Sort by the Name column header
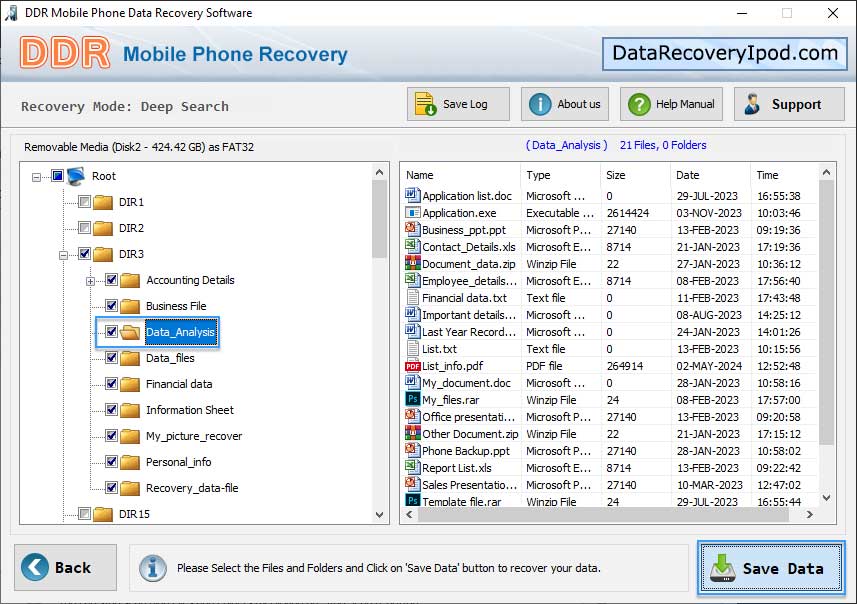The width and height of the screenshot is (857, 604). pos(461,175)
